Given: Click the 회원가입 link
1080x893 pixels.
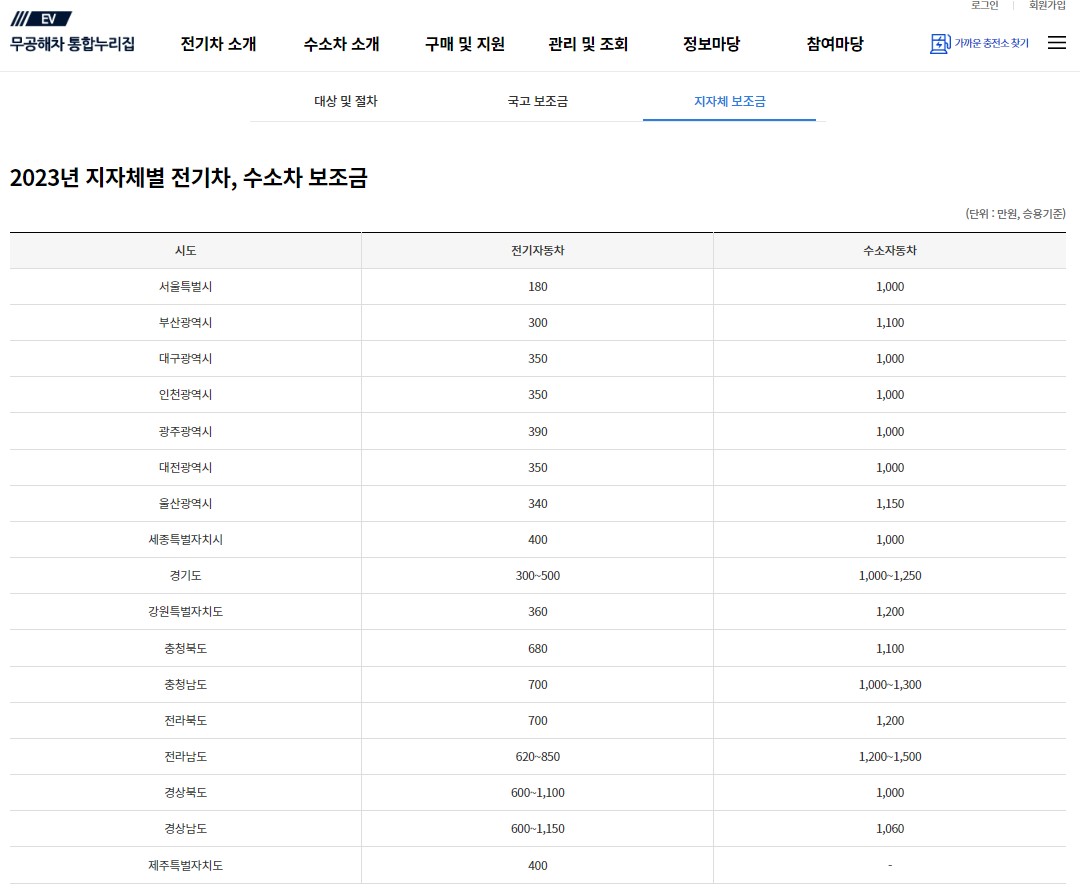Looking at the screenshot, I should 1040,8.
